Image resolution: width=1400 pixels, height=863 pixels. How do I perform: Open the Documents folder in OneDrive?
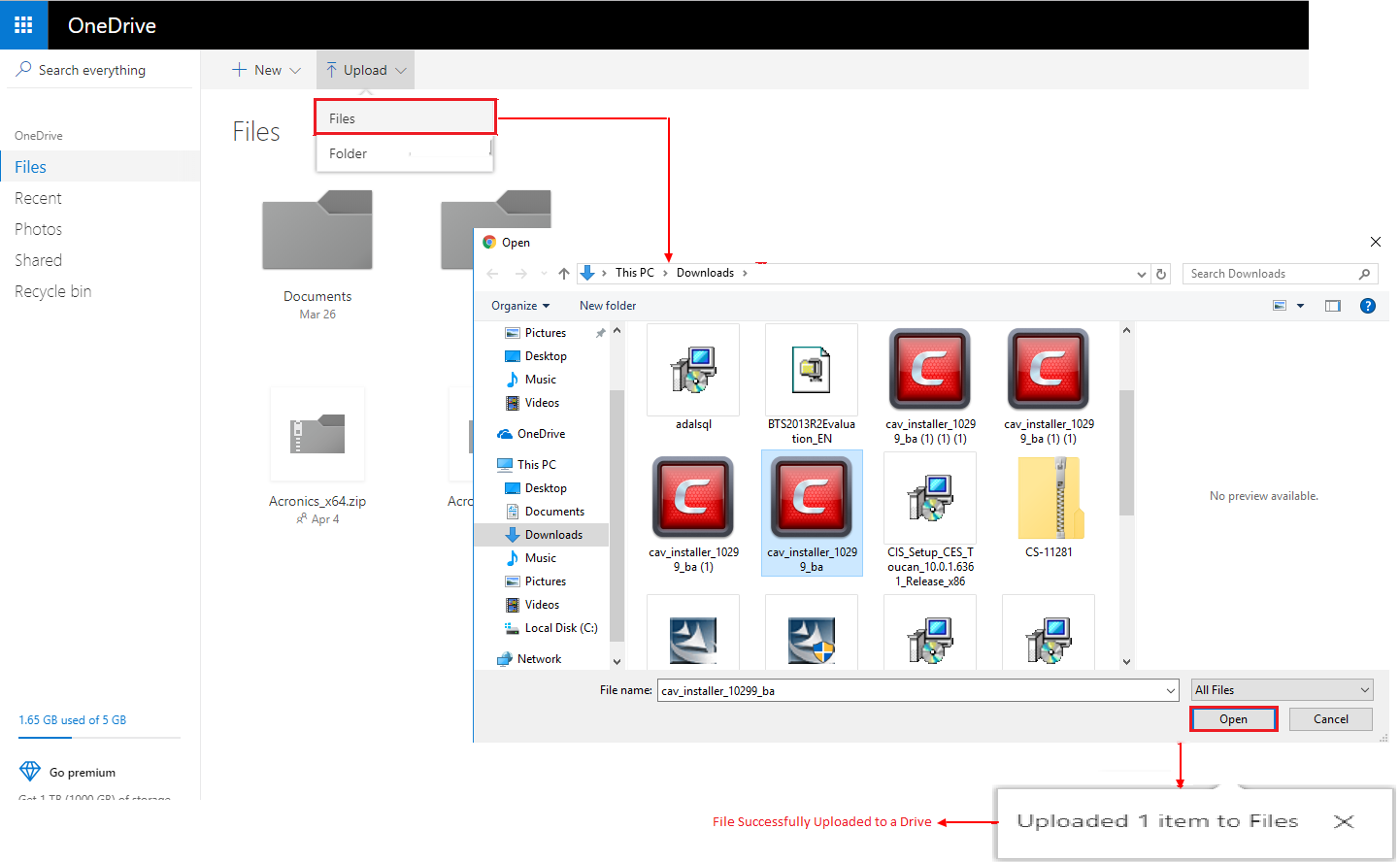click(317, 243)
